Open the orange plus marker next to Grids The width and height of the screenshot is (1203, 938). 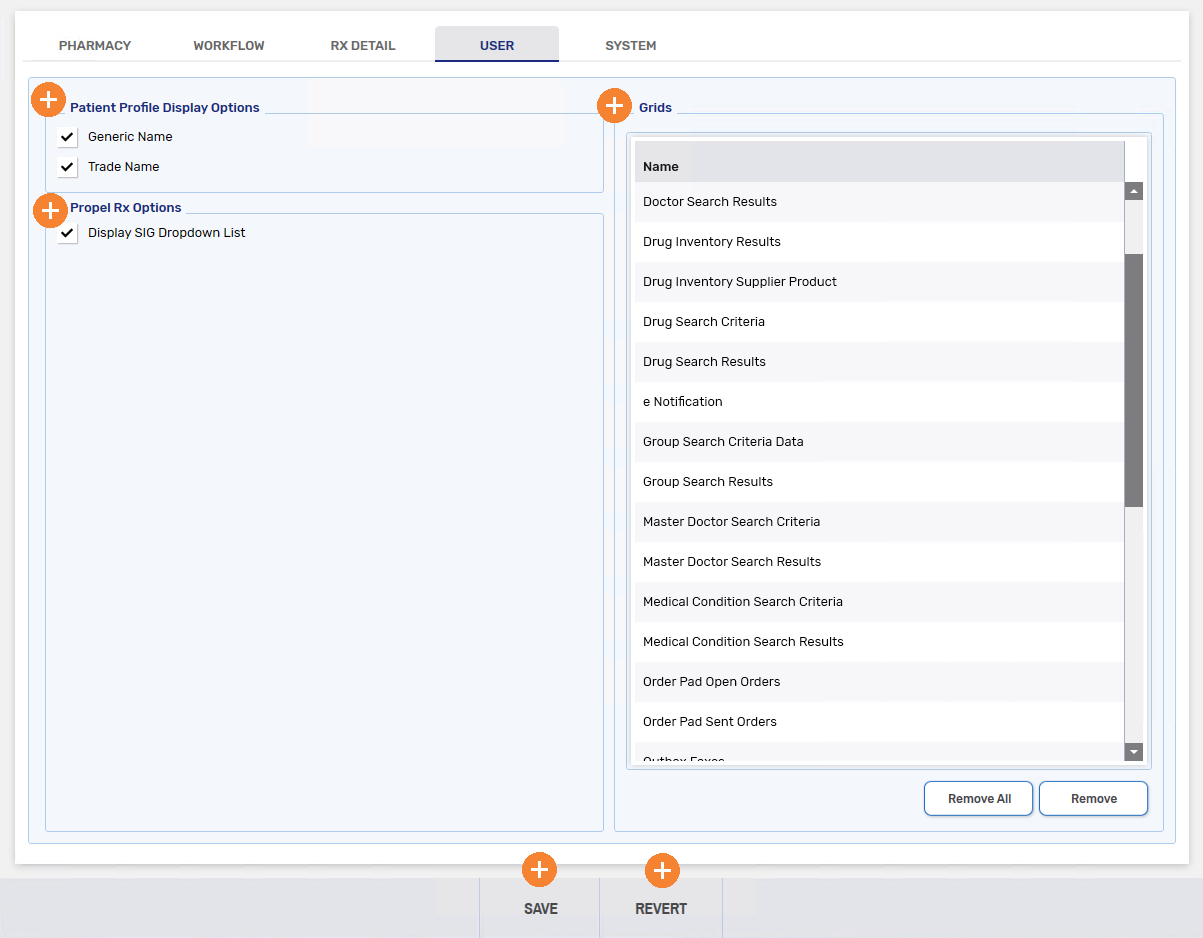614,106
